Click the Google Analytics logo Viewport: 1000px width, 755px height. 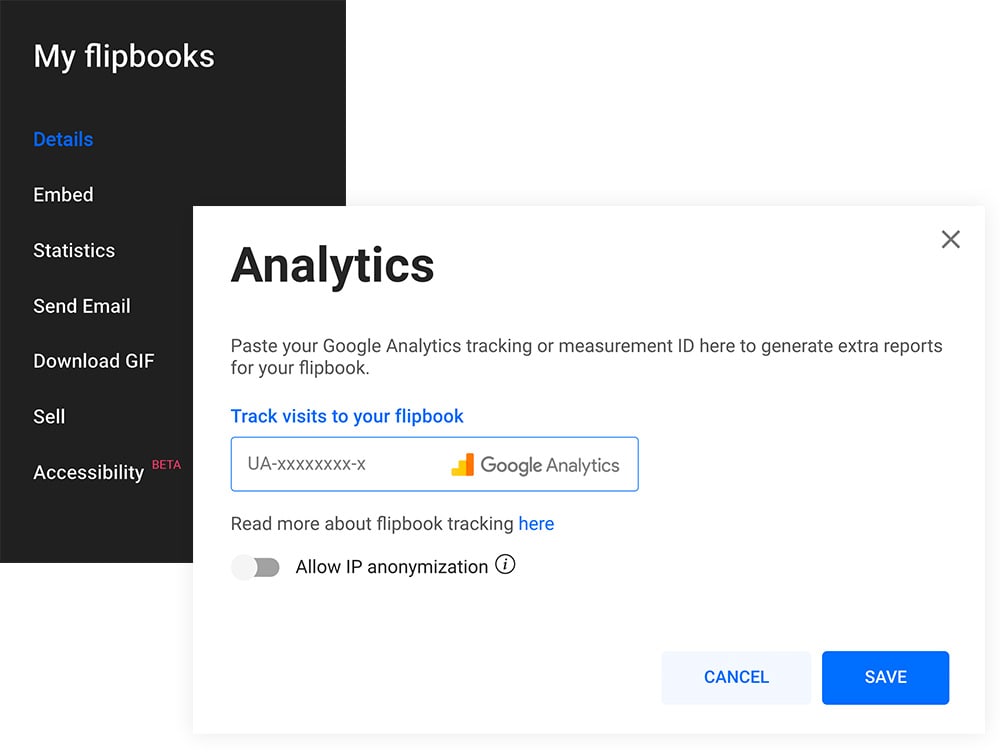point(535,465)
